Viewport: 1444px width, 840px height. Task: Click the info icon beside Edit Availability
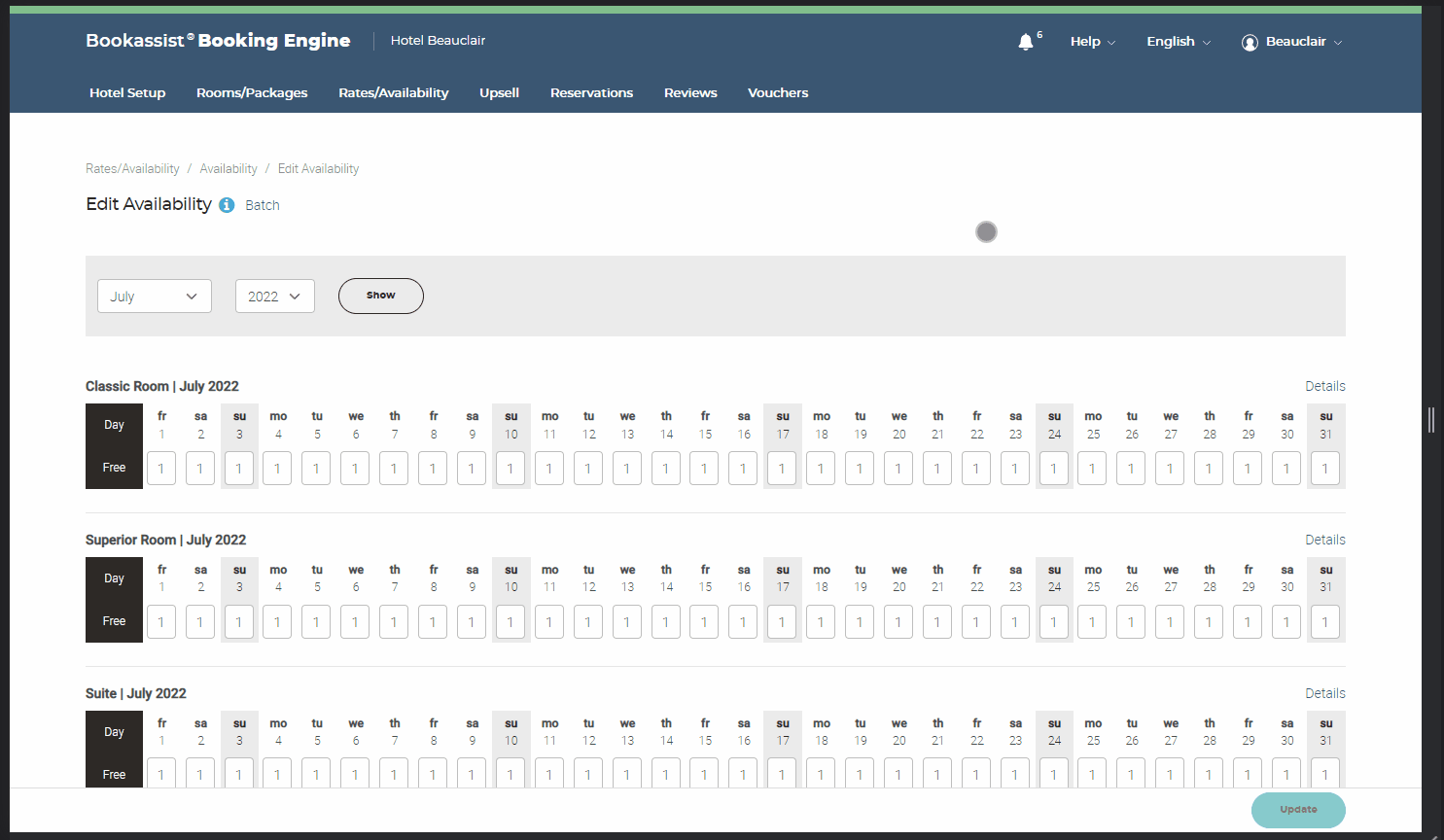226,205
